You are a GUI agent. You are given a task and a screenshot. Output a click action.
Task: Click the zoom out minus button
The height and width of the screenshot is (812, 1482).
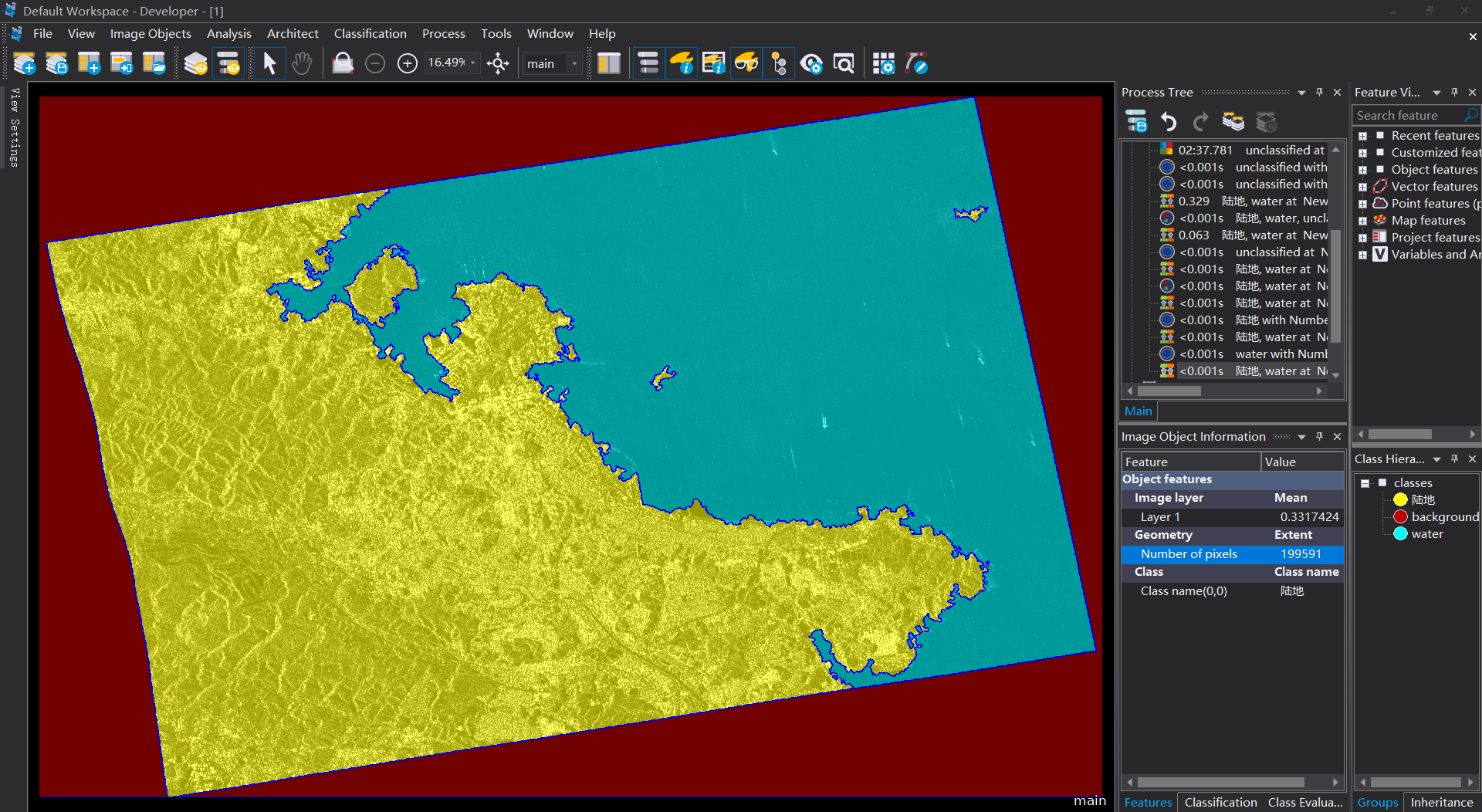click(x=375, y=63)
